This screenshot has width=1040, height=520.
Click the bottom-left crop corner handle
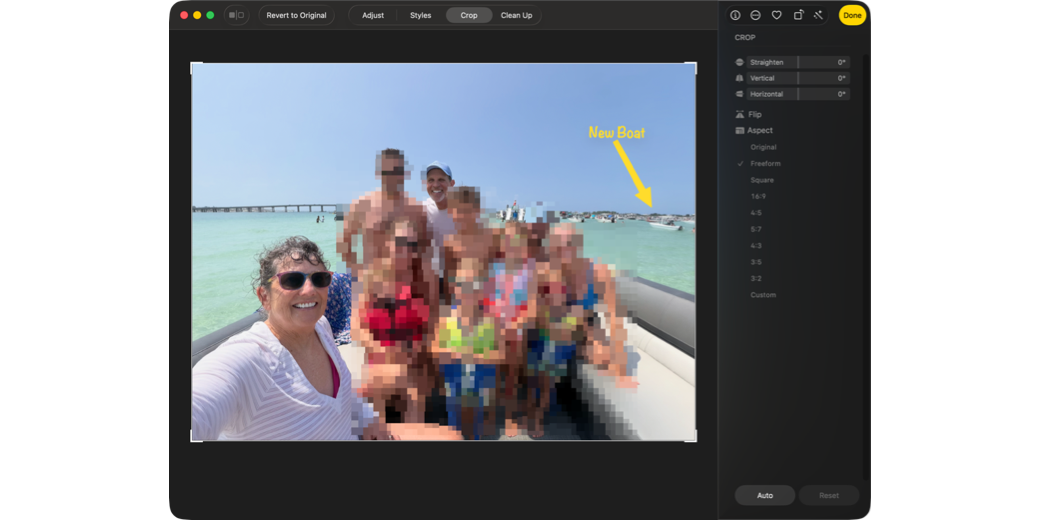point(192,439)
